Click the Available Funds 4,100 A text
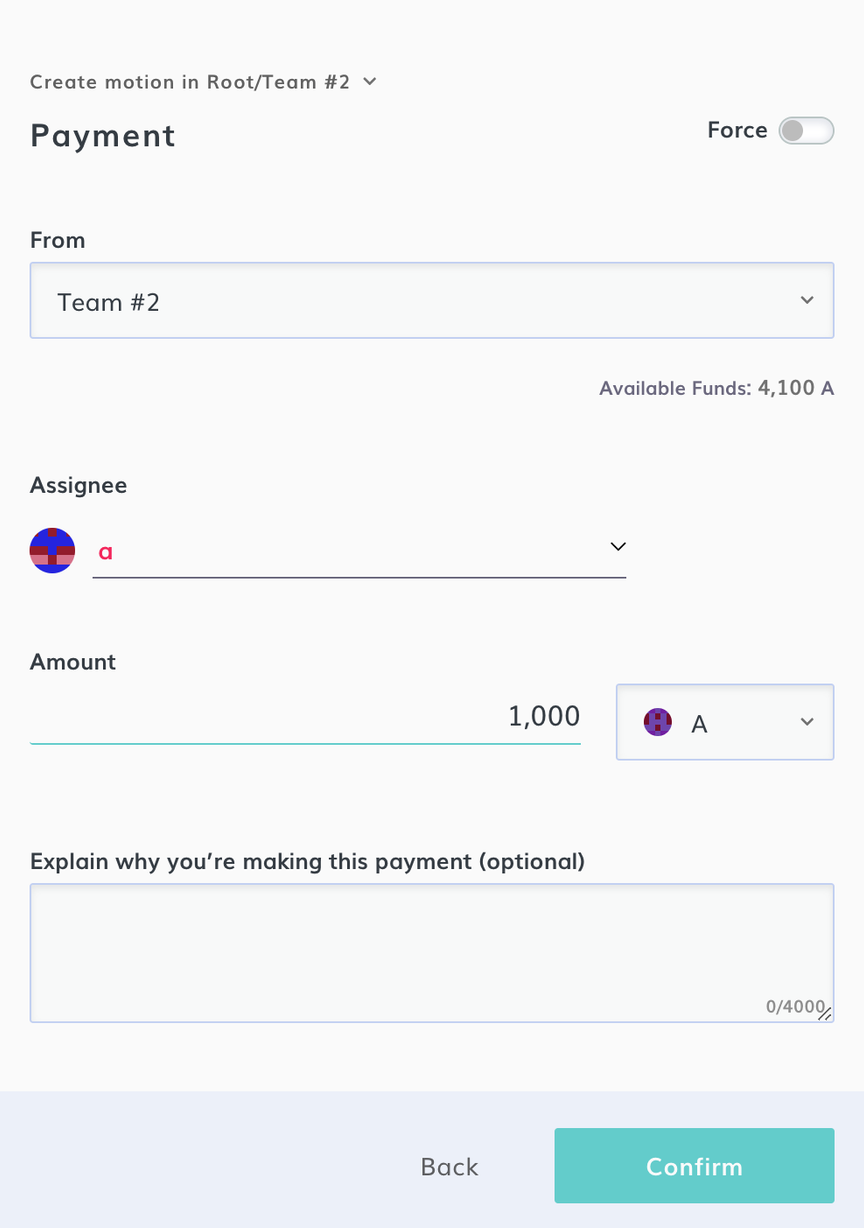This screenshot has width=864, height=1228. tap(716, 388)
